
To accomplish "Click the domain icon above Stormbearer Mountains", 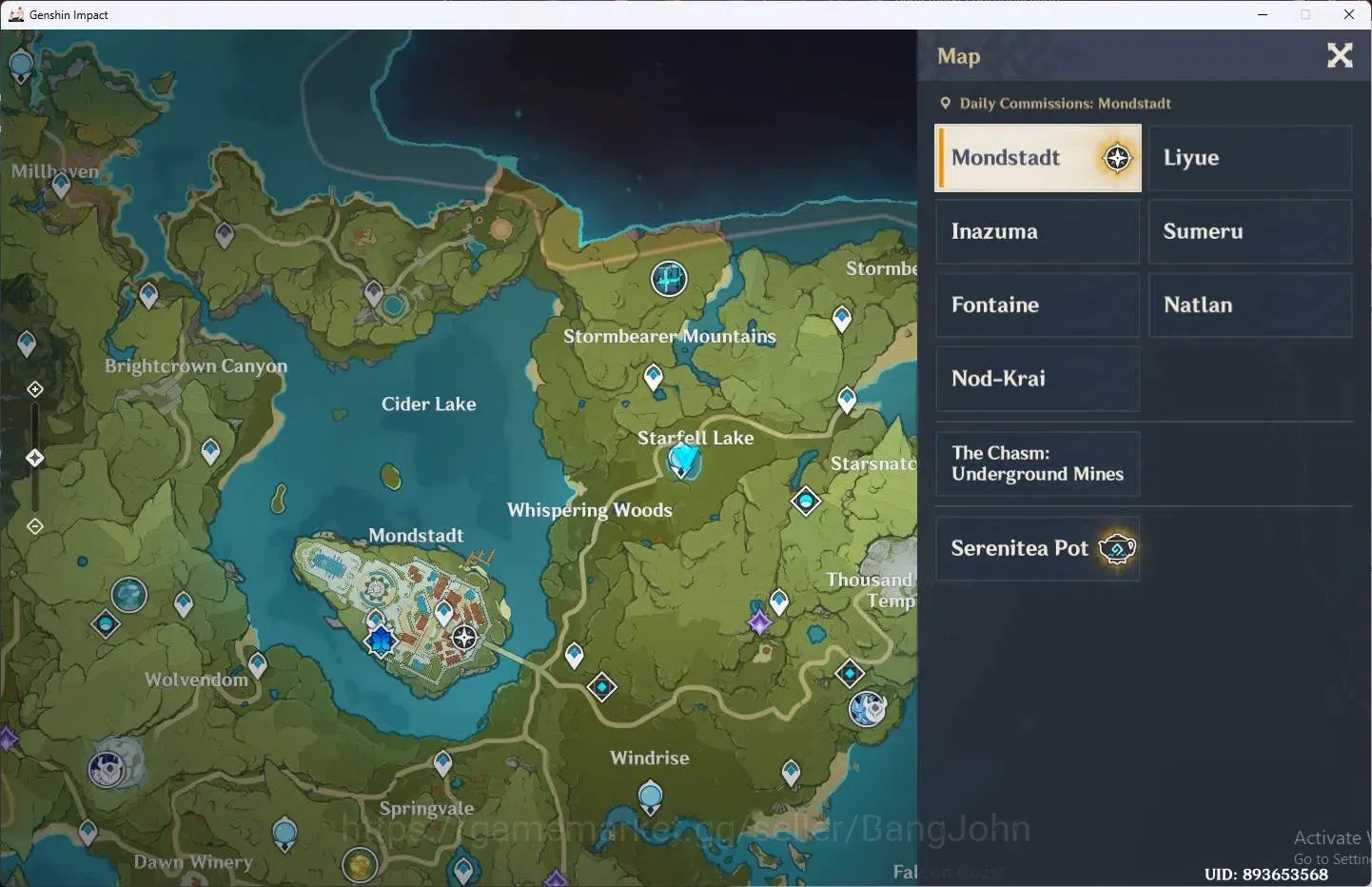I will pyautogui.click(x=669, y=279).
